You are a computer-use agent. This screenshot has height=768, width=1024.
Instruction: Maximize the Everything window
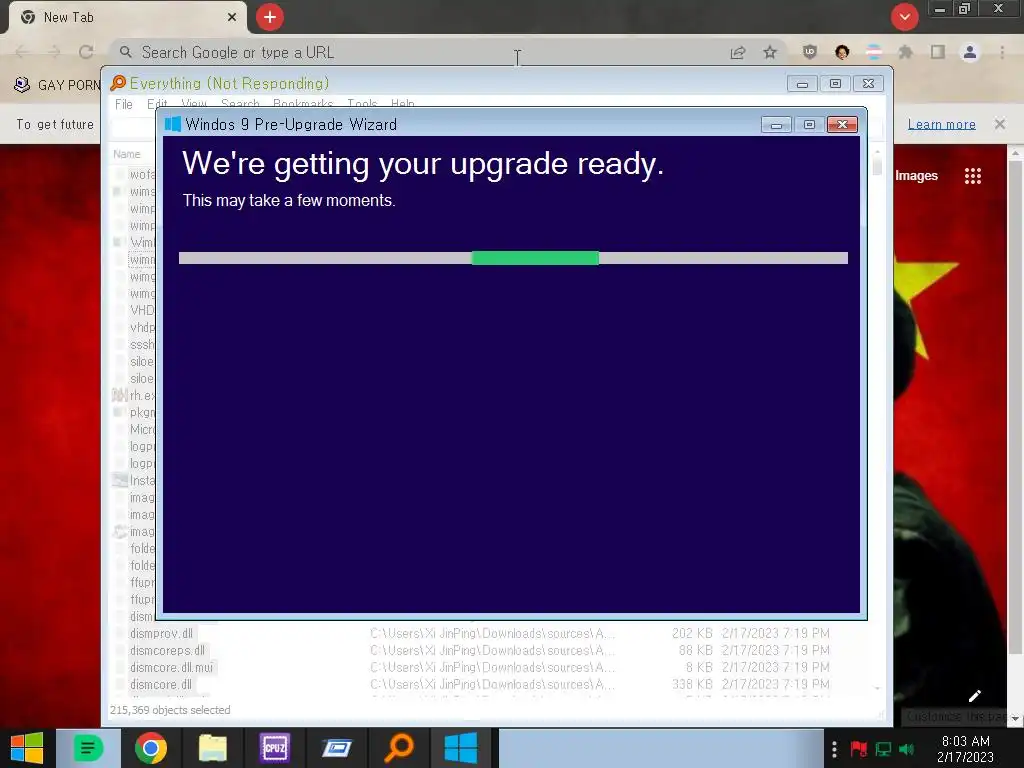point(835,84)
